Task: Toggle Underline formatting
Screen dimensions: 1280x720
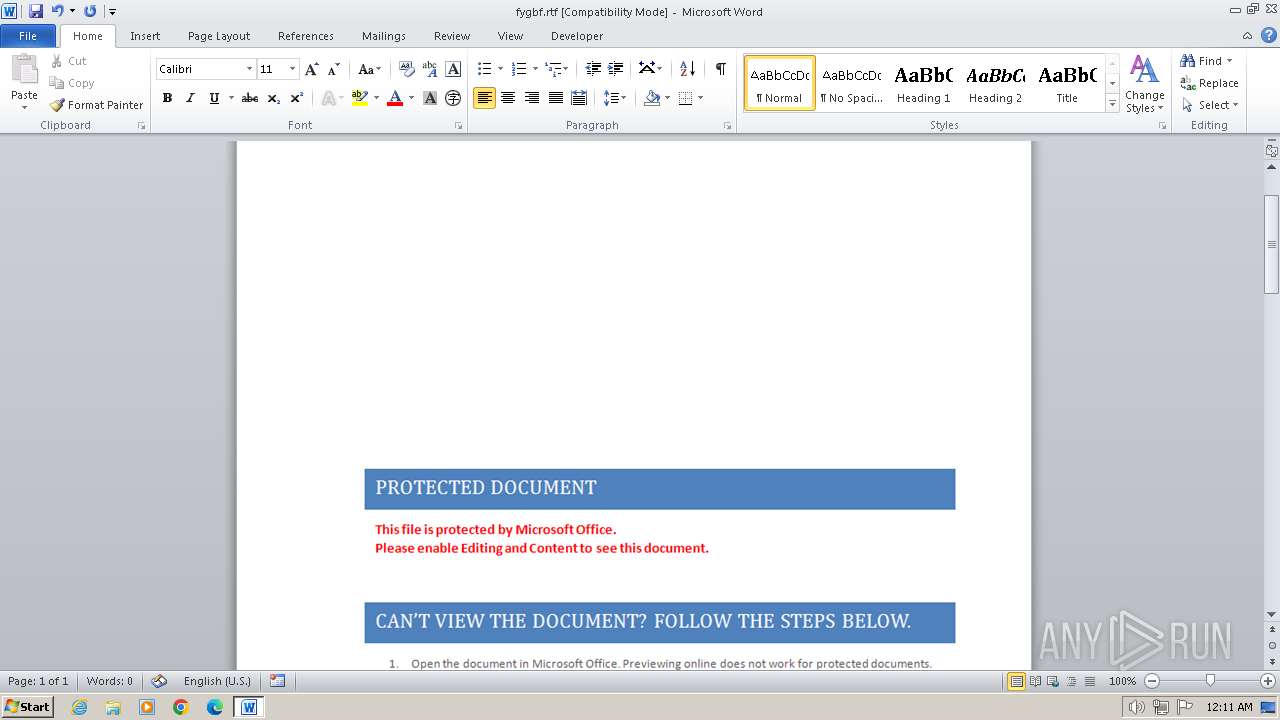Action: 214,98
